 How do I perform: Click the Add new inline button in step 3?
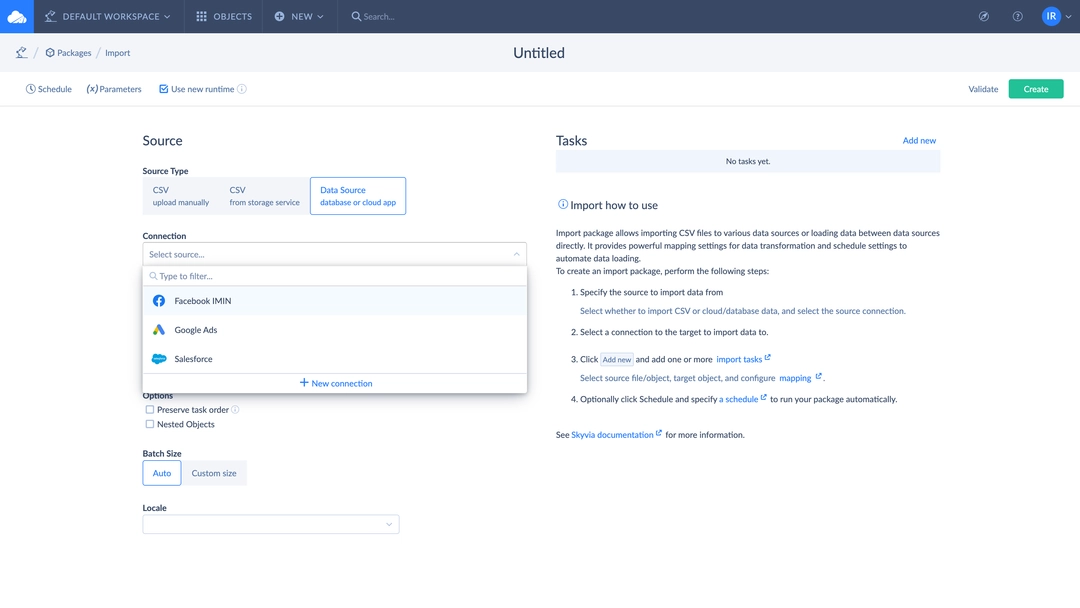[616, 359]
